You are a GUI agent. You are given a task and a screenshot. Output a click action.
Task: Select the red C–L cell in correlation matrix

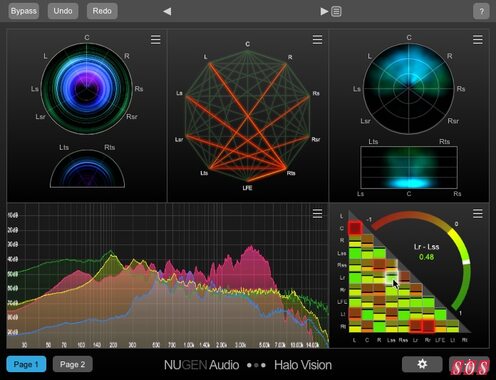coord(355,228)
